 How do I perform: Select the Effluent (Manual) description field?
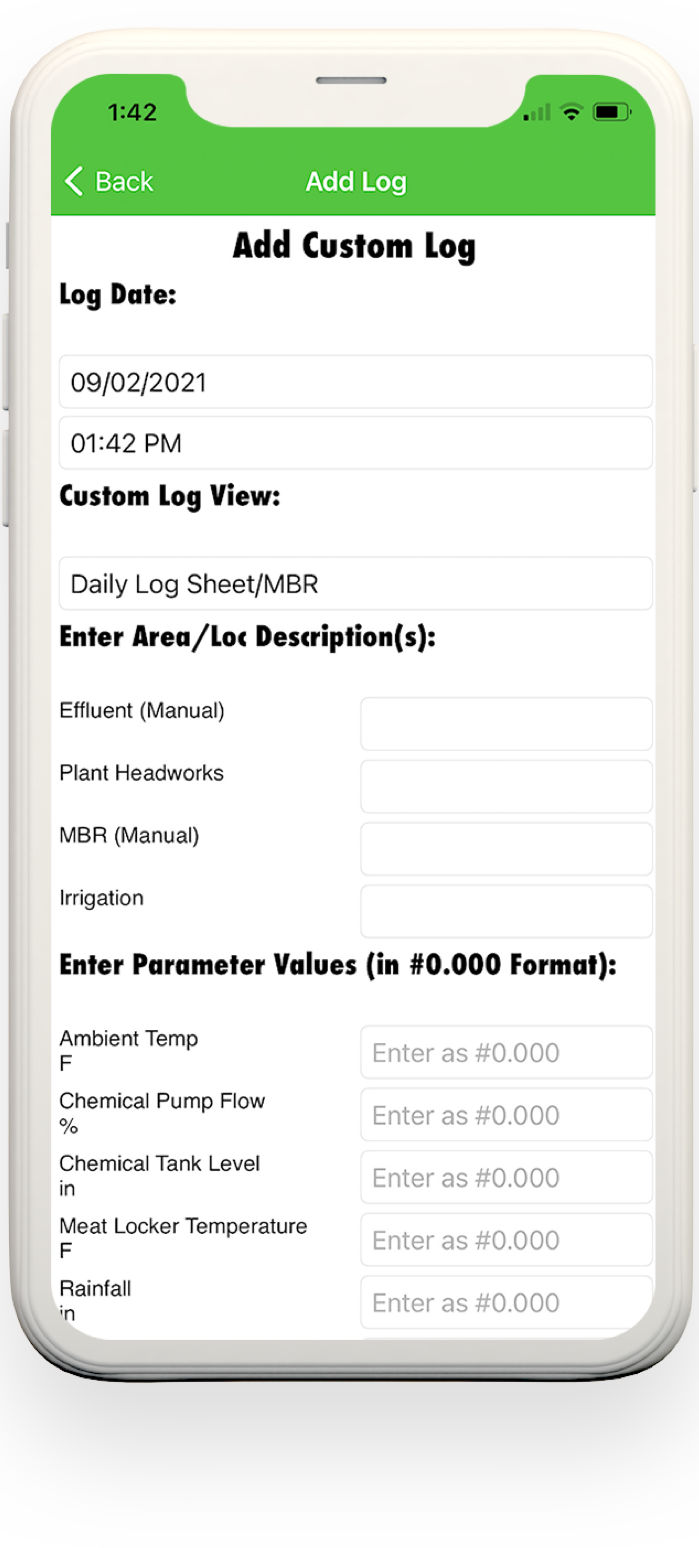click(506, 724)
